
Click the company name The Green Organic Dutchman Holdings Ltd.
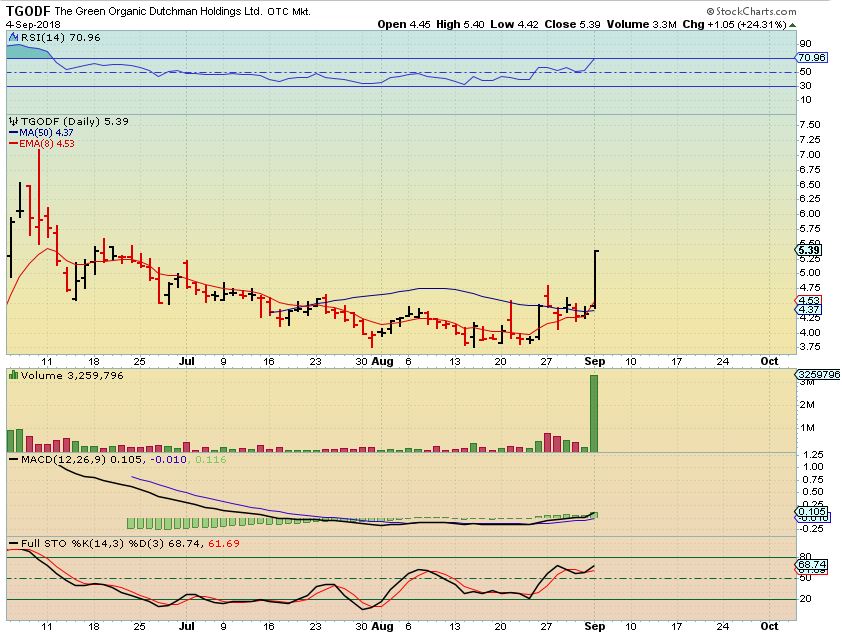click(159, 11)
